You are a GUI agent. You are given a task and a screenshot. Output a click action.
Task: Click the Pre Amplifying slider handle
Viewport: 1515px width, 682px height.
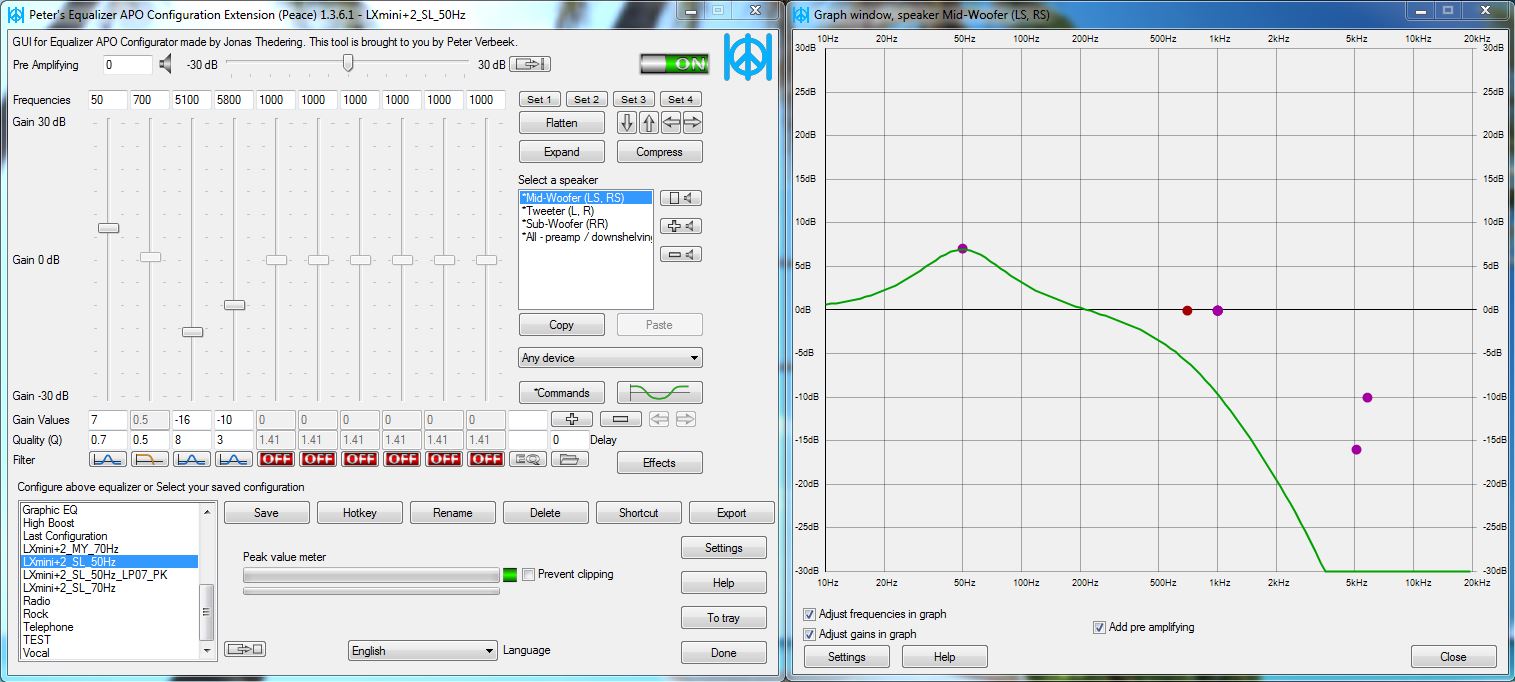coord(347,63)
